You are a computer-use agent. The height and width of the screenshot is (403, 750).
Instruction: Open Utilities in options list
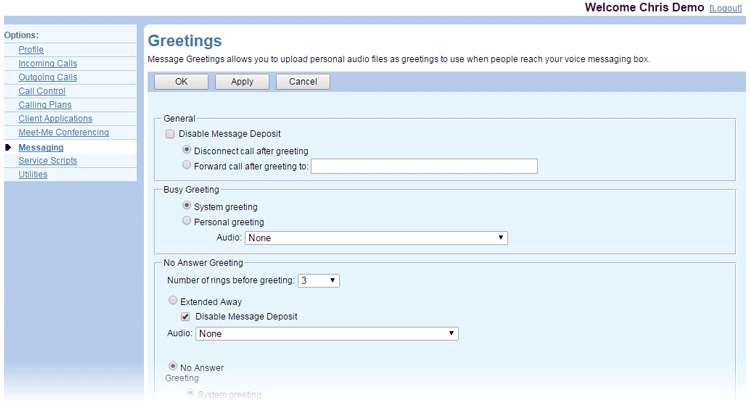click(33, 175)
